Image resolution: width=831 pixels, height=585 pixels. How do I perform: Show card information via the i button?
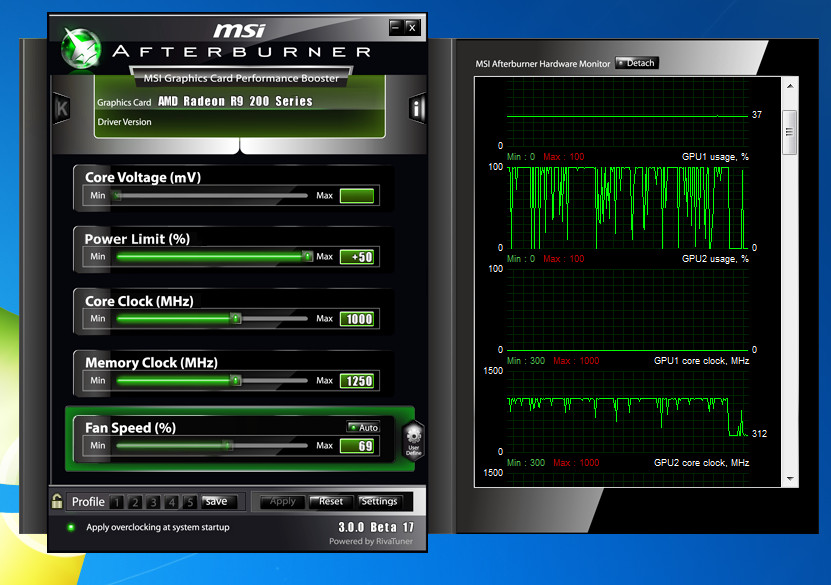click(x=417, y=109)
